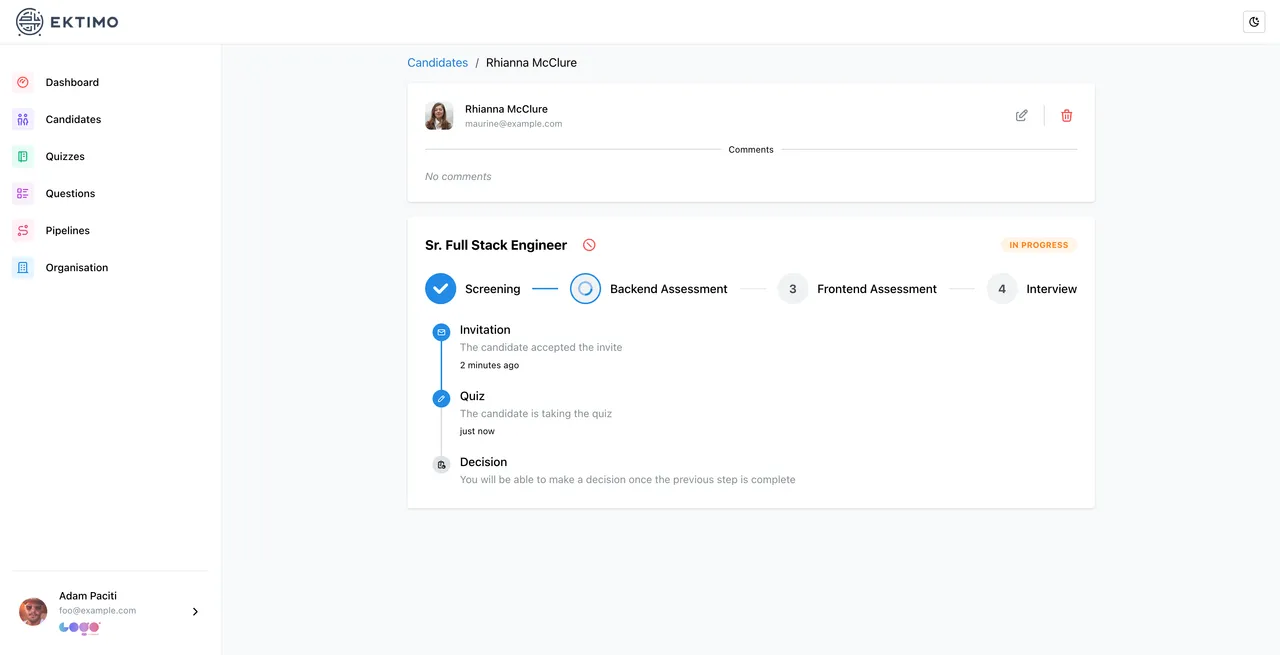Click the Invitation envelope timeline marker
This screenshot has width=1280, height=655.
click(x=441, y=332)
